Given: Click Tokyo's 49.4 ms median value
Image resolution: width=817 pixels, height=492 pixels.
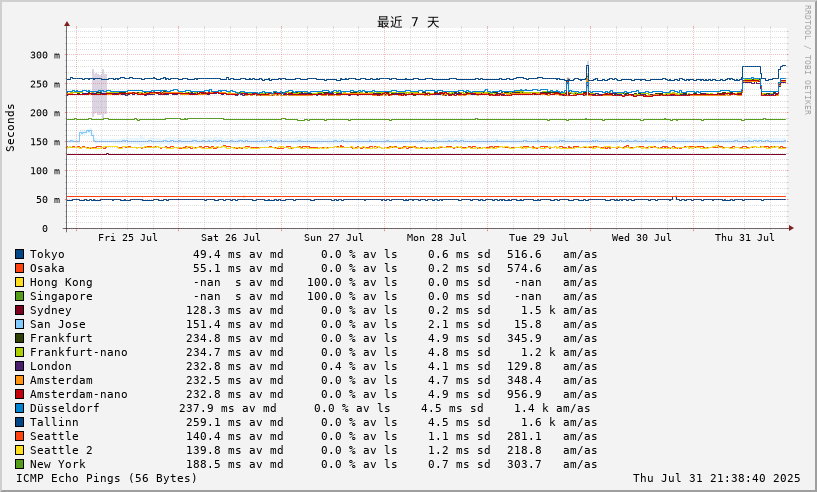Looking at the screenshot, I should click(217, 254).
